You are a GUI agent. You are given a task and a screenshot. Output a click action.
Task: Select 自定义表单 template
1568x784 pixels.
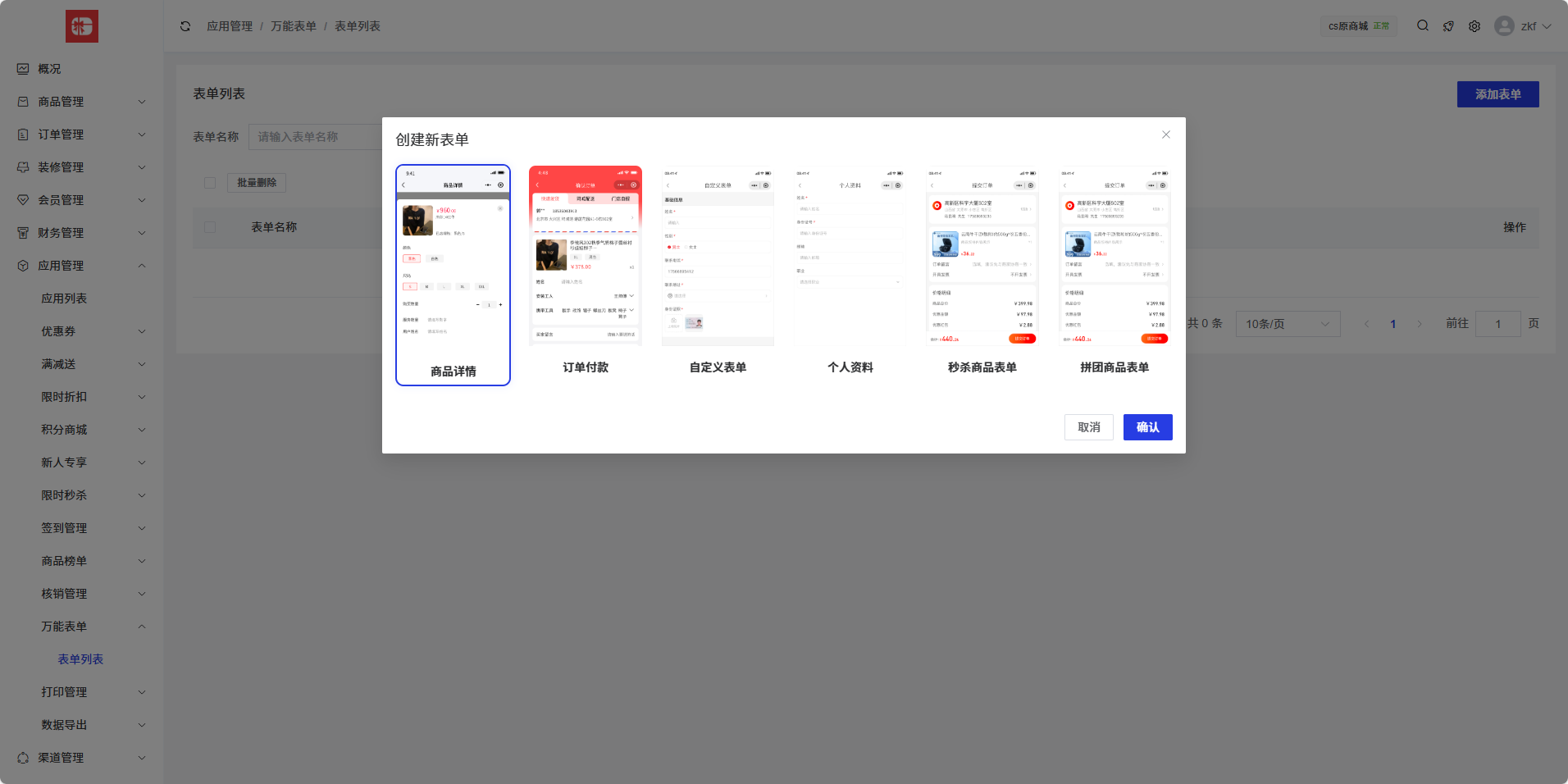(x=718, y=272)
